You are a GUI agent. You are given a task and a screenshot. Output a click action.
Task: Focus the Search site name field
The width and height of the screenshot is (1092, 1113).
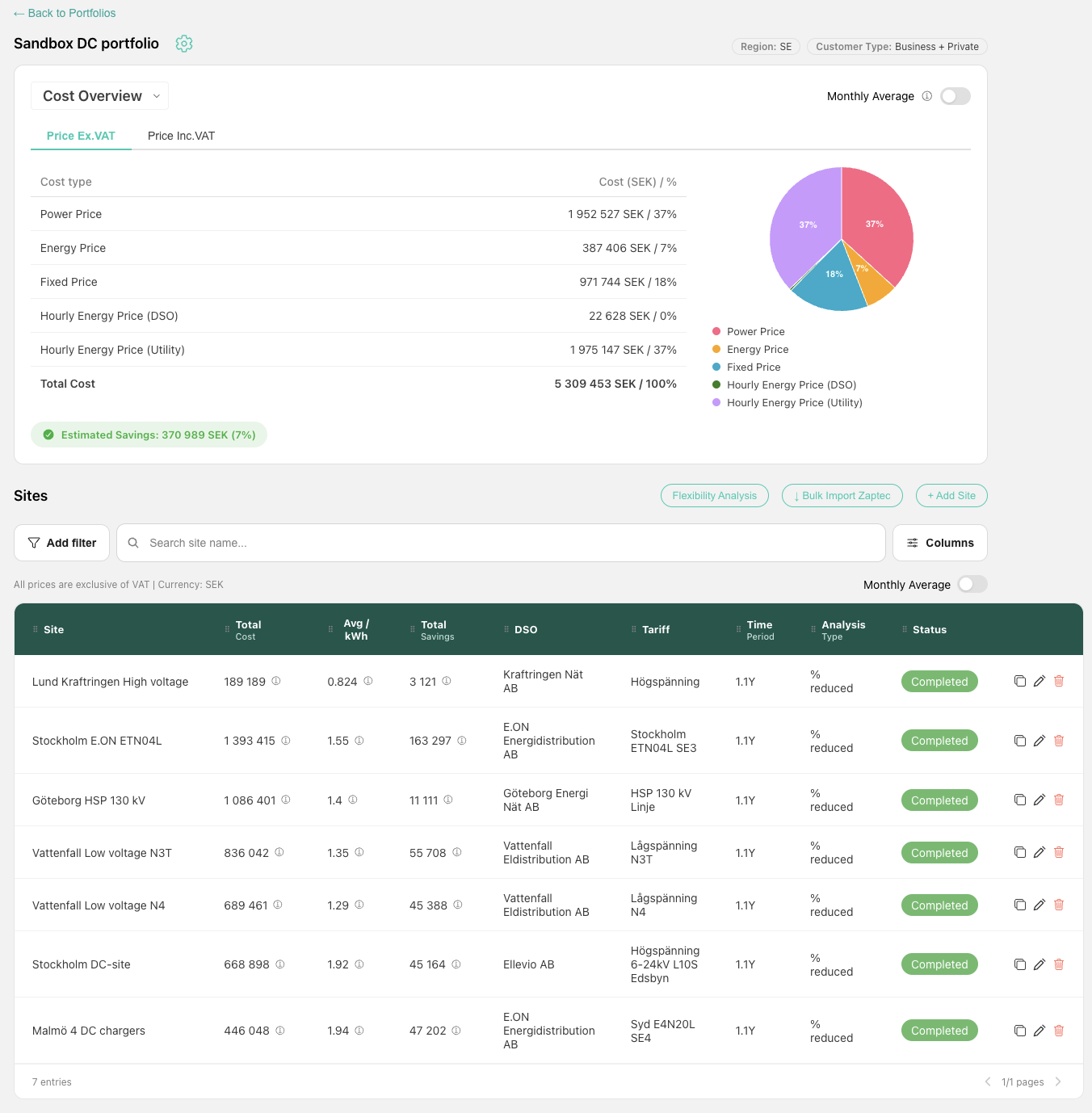[x=501, y=543]
